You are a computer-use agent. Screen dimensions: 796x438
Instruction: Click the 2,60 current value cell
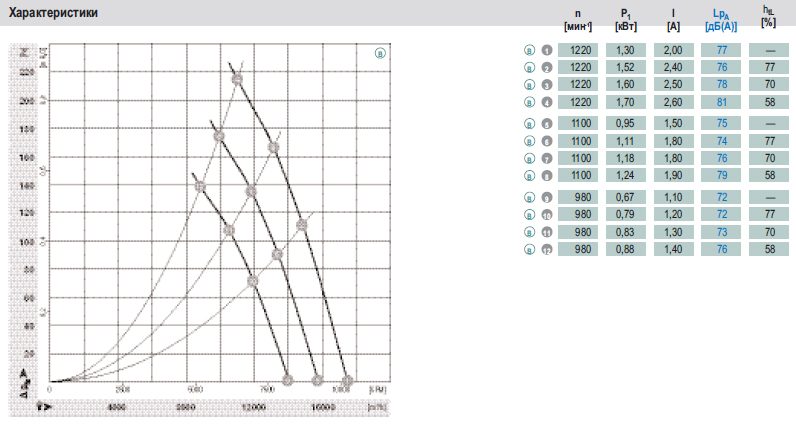tap(673, 102)
